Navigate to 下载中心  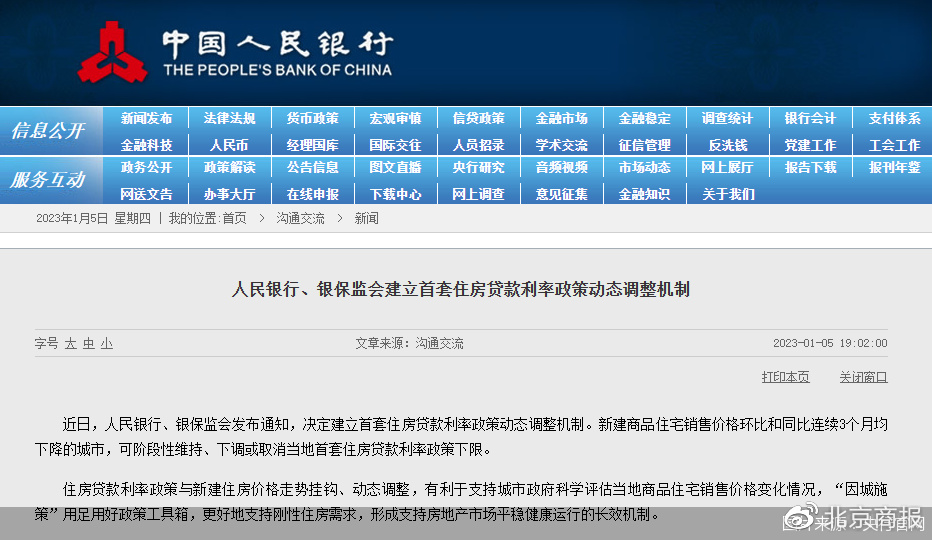395,194
